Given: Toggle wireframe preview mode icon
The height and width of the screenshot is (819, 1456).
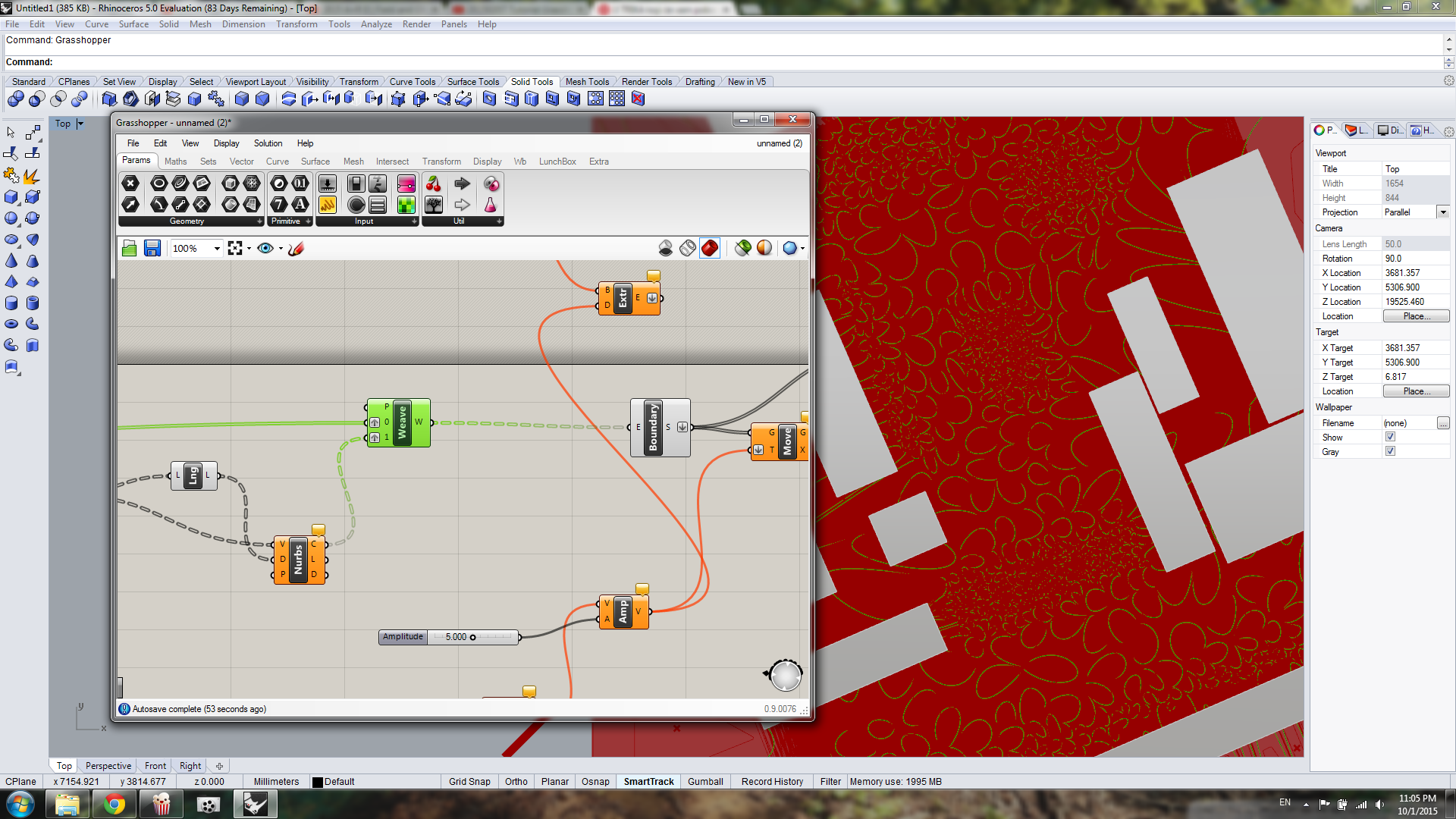Looking at the screenshot, I should point(688,248).
